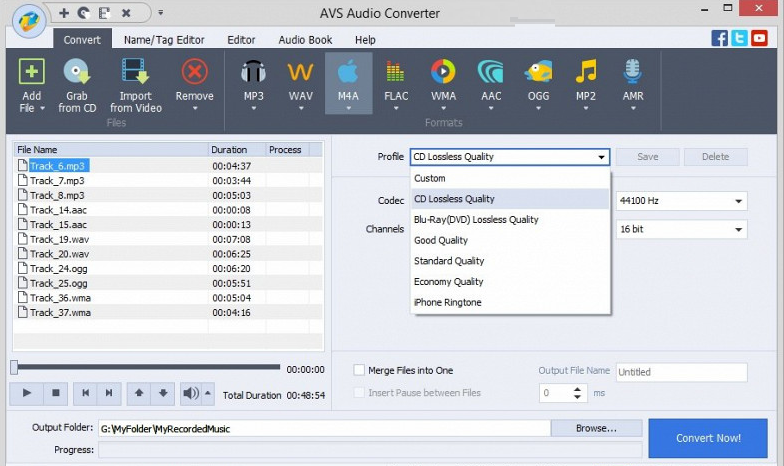Collapse the Profile dropdown arrow

tap(601, 157)
